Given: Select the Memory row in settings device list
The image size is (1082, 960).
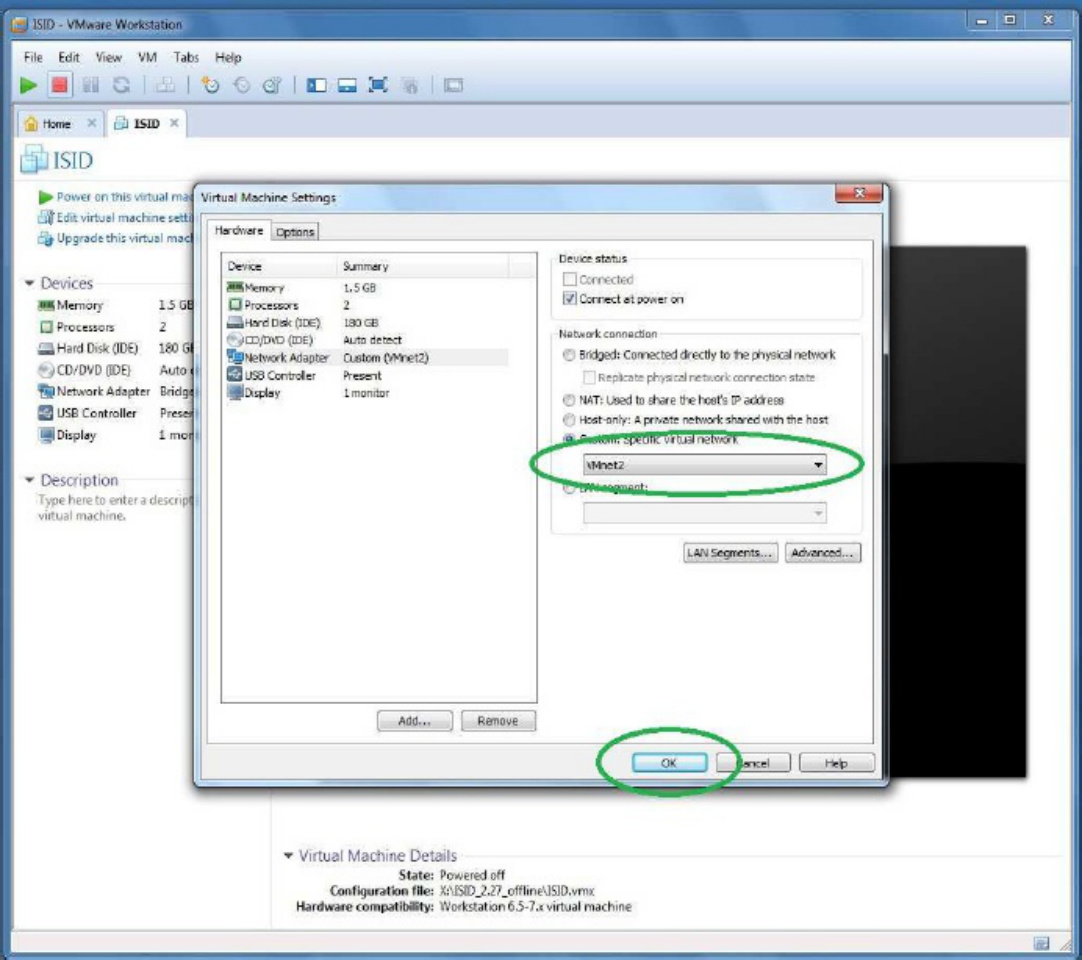Looking at the screenshot, I should (x=367, y=287).
